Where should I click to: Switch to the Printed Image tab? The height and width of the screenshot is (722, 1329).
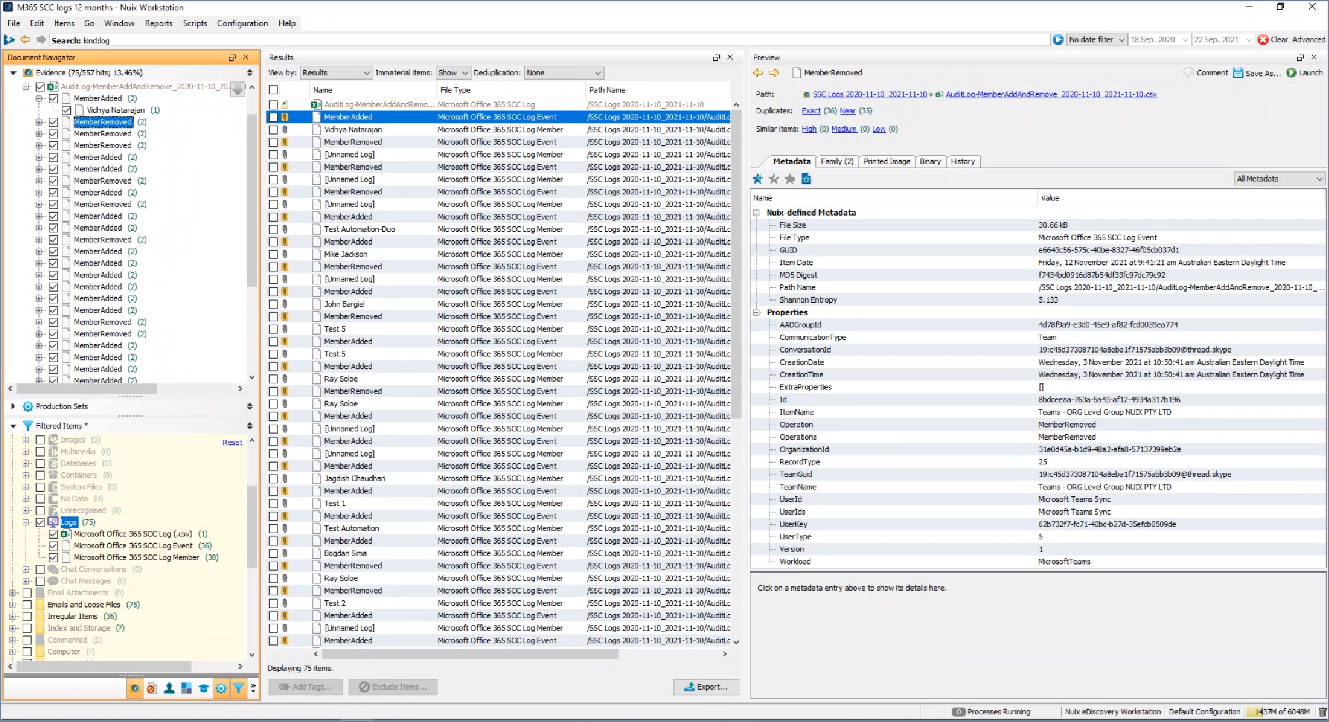point(886,161)
